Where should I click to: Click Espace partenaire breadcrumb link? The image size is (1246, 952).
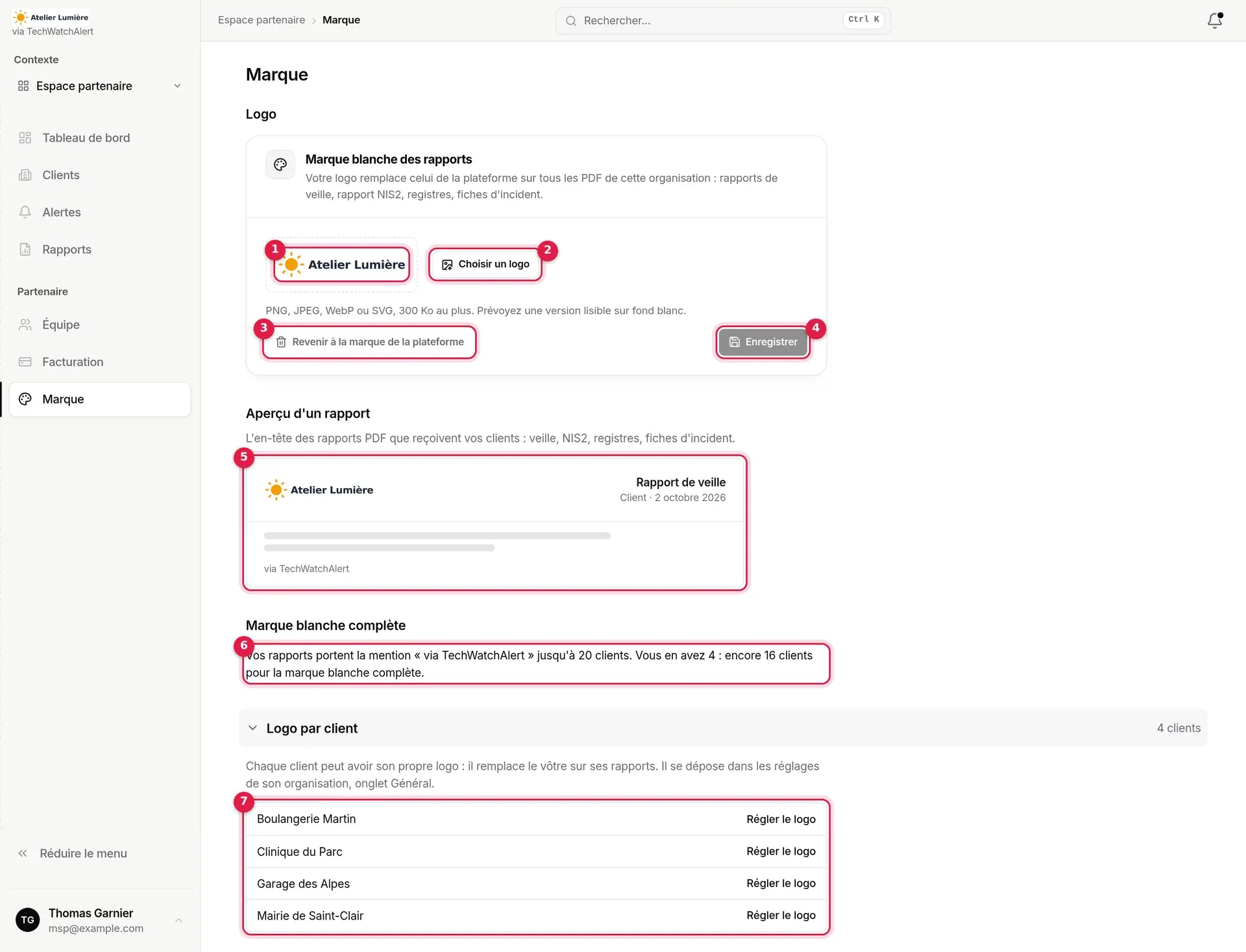coord(262,20)
